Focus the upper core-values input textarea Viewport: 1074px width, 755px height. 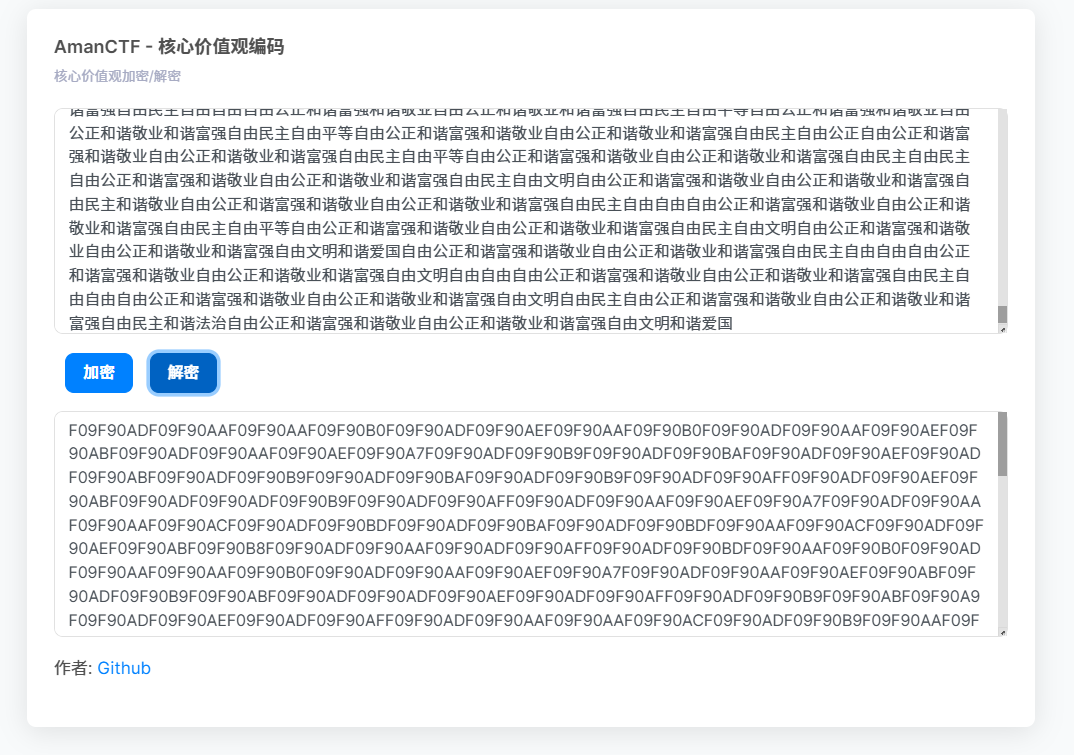point(531,221)
